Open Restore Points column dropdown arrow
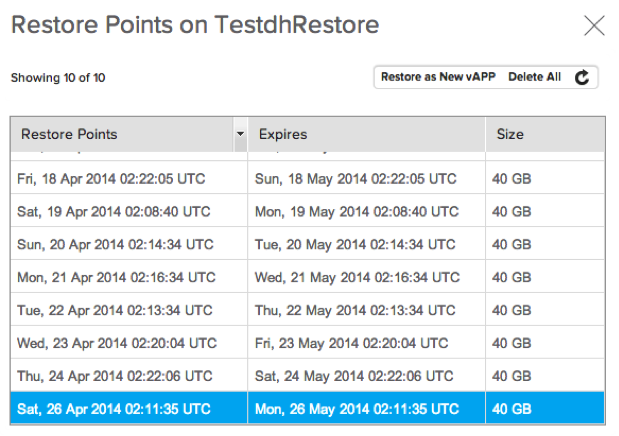619x436 pixels. pyautogui.click(x=240, y=134)
